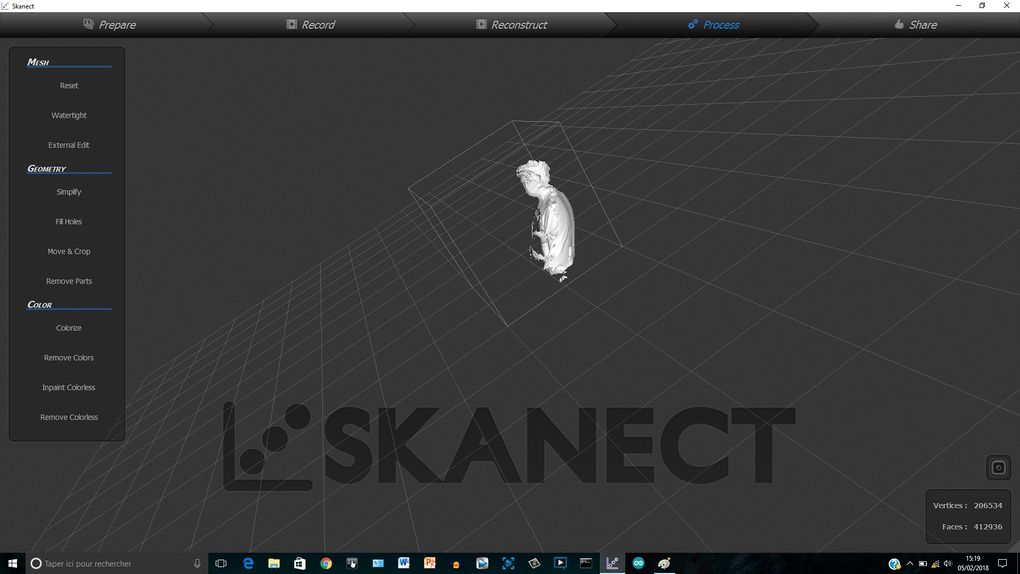Viewport: 1020px width, 574px height.
Task: Click Colorize in the Color section
Action: click(69, 328)
